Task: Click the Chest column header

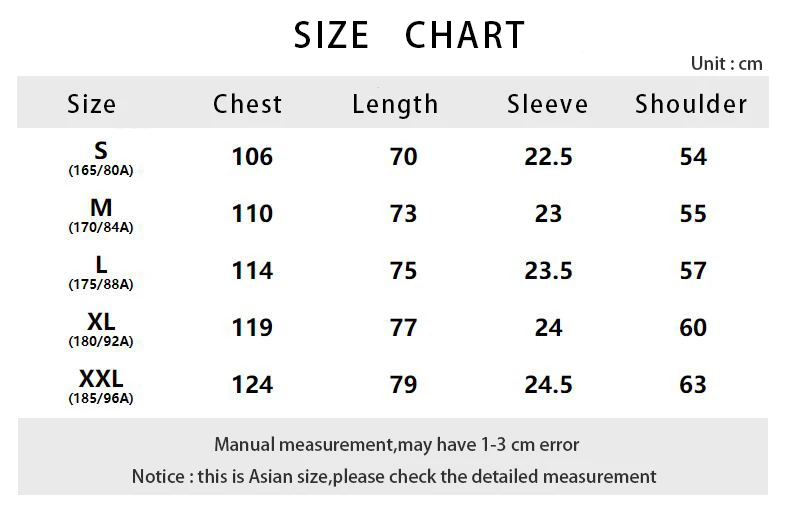Action: (x=248, y=104)
